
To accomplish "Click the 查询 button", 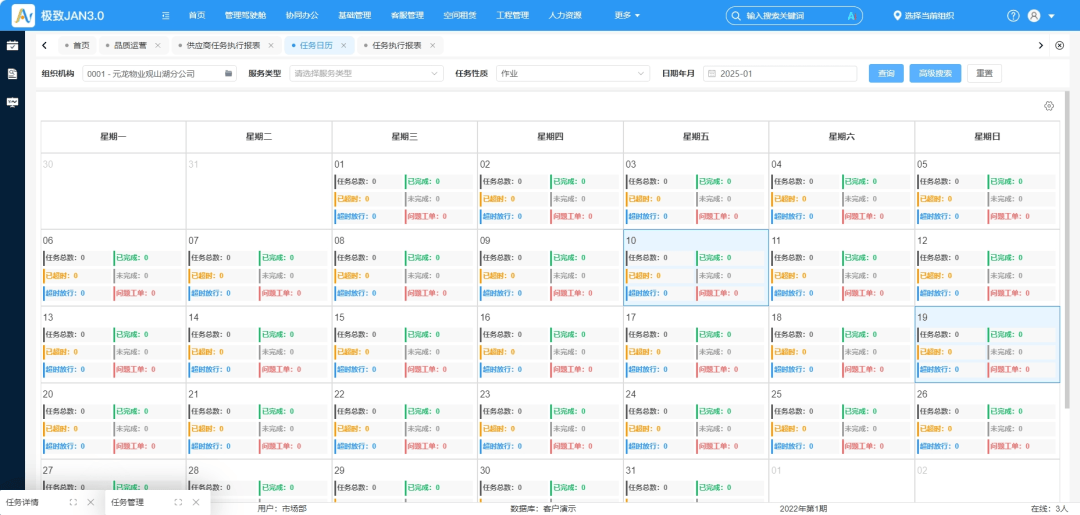I will (886, 74).
